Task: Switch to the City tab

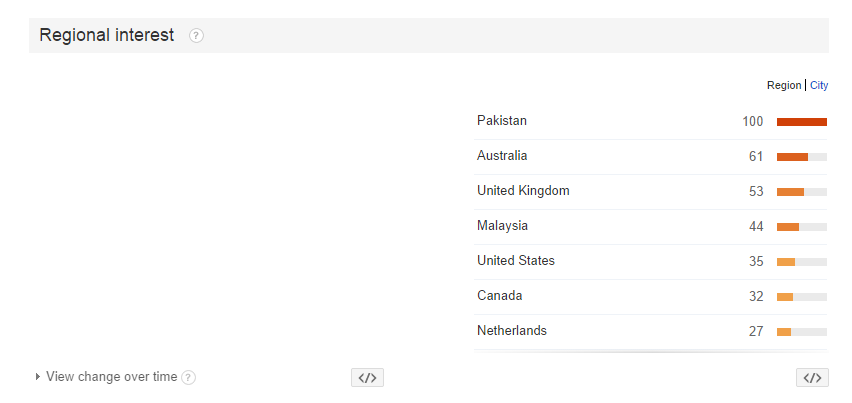Action: tap(819, 85)
